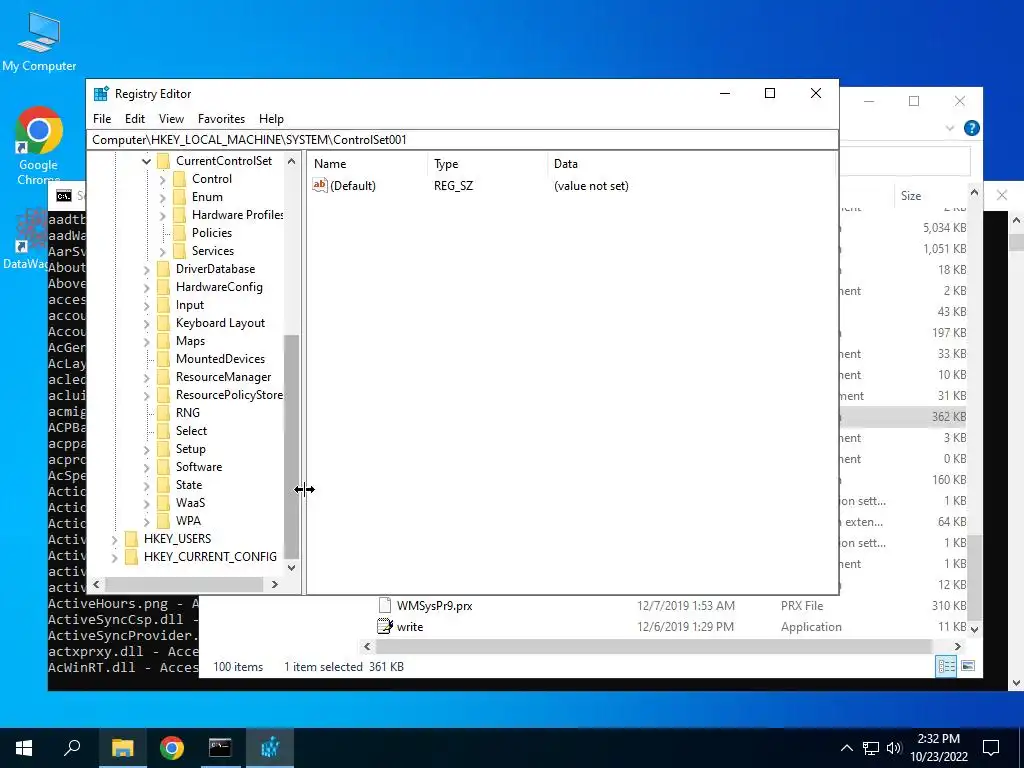Click the registry path address bar
The width and height of the screenshot is (1024, 768).
click(x=462, y=140)
